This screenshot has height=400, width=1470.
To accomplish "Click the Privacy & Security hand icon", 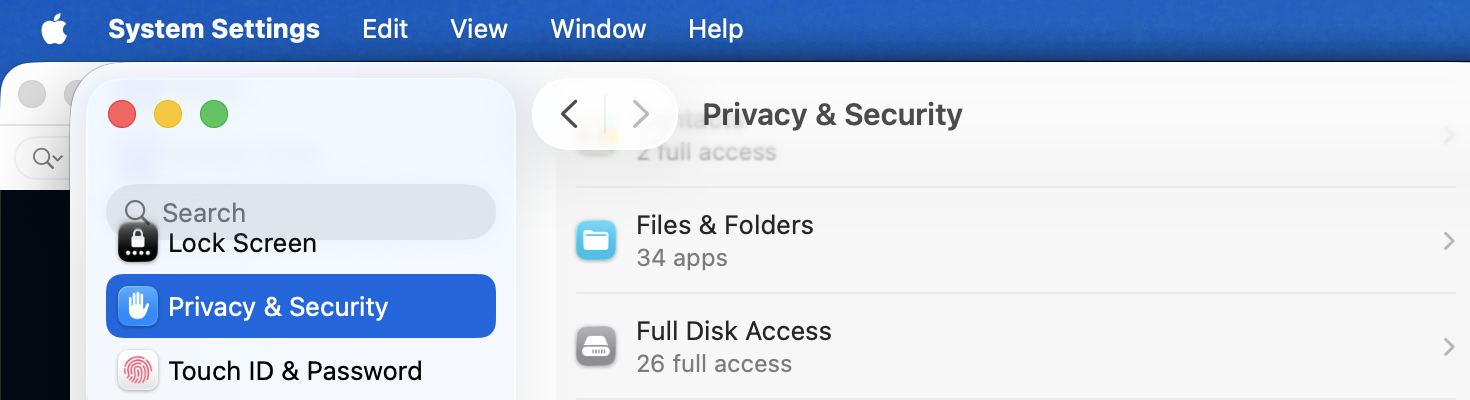I will click(138, 306).
